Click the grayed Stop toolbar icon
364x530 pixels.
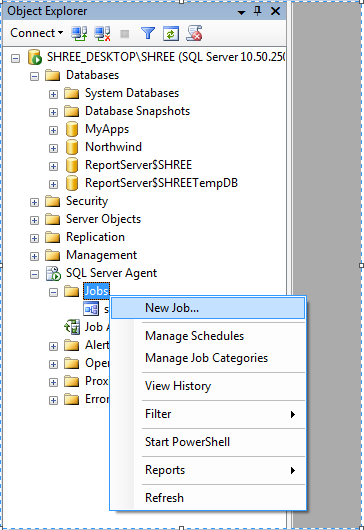tap(125, 34)
